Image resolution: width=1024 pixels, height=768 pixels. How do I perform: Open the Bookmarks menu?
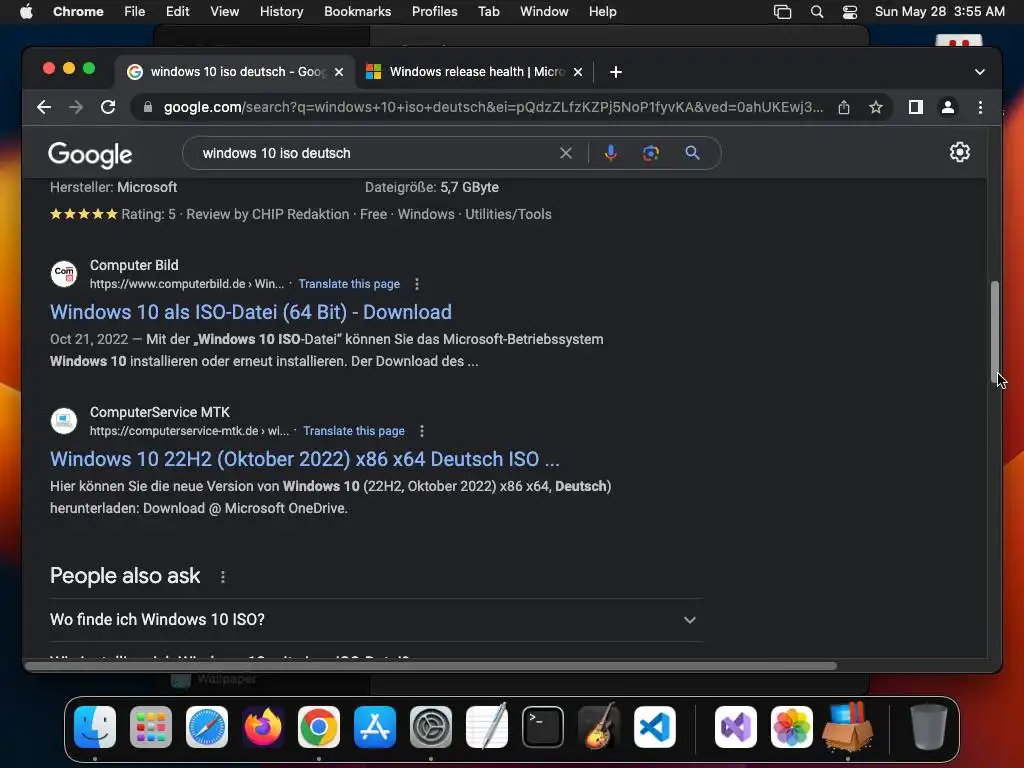357,11
